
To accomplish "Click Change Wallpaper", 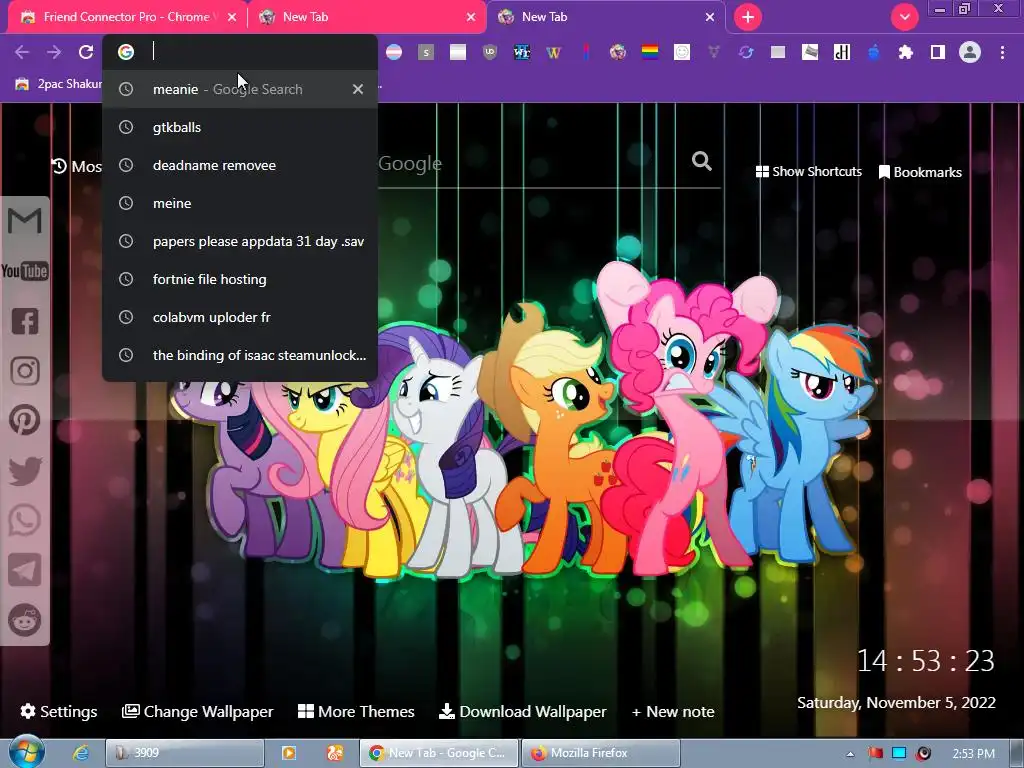I will (198, 711).
